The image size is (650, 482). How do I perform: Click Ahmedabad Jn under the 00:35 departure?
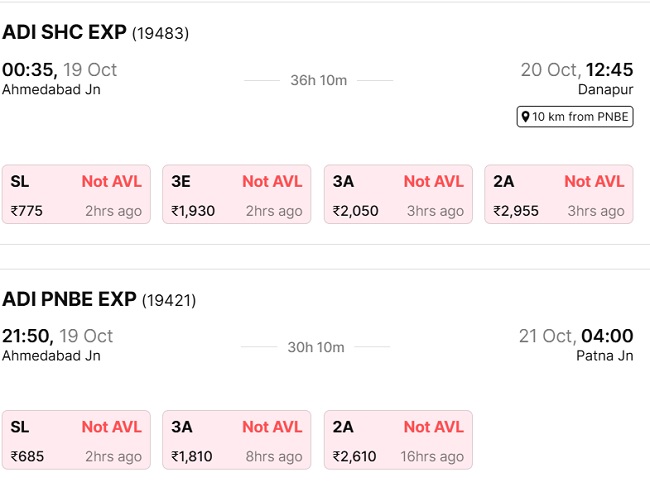pos(51,89)
